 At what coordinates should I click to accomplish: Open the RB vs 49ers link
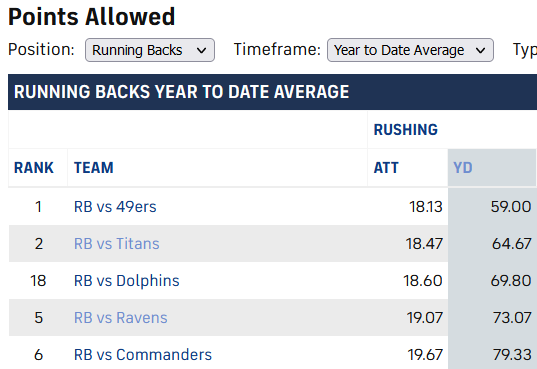[115, 207]
